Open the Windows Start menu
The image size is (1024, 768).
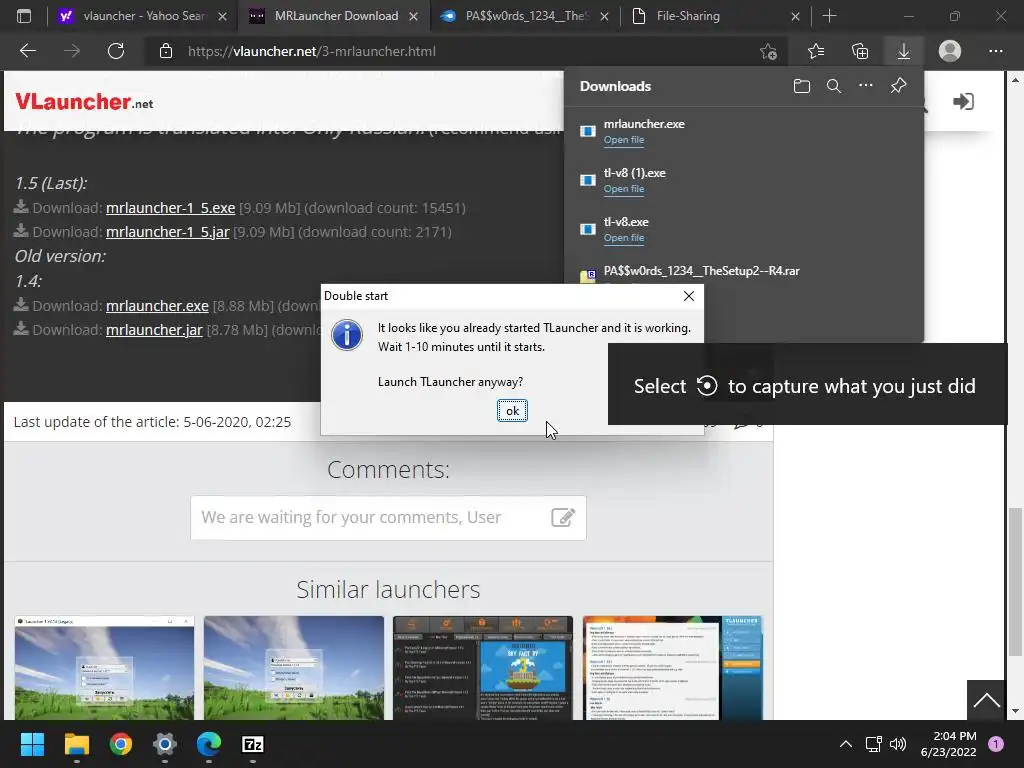(x=32, y=744)
